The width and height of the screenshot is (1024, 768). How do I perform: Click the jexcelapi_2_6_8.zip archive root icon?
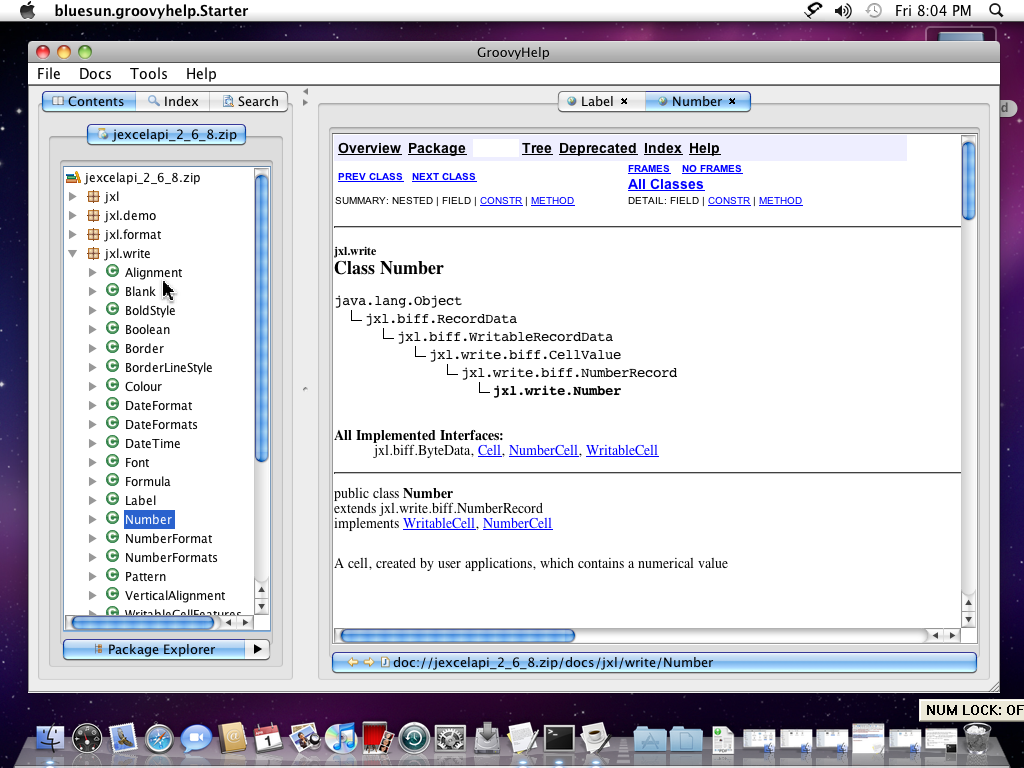tap(73, 177)
